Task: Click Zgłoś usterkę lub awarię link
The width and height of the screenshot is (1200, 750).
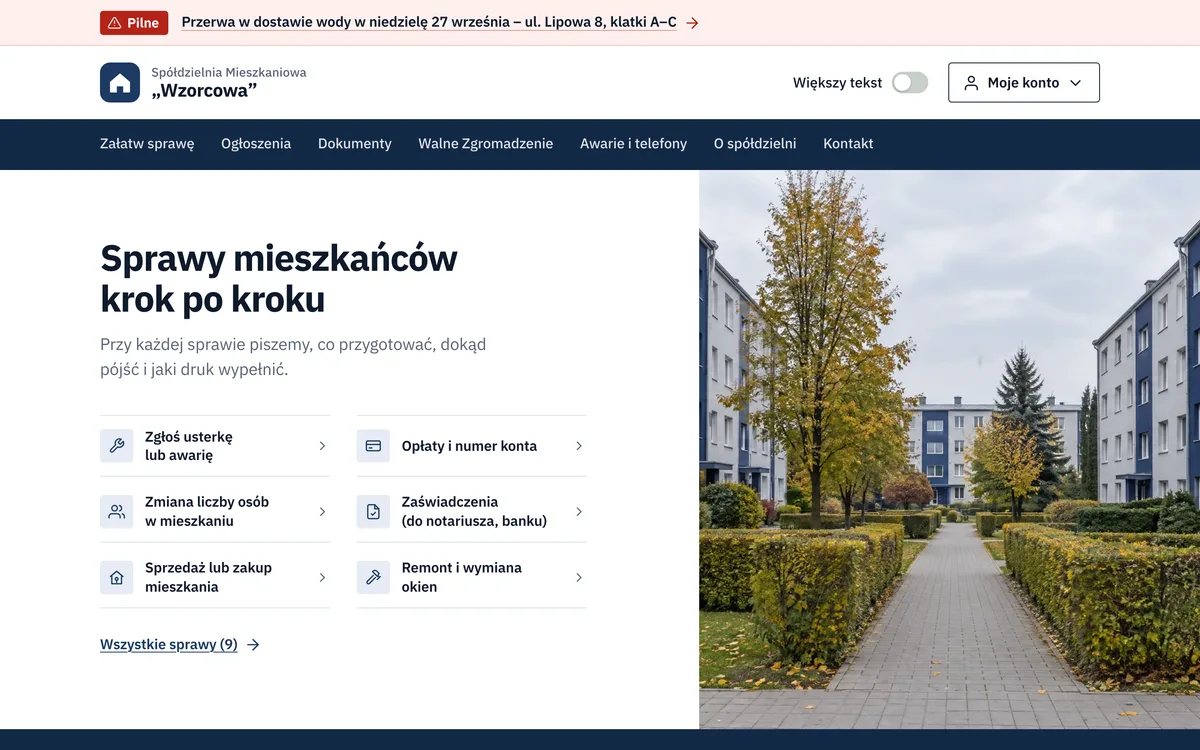Action: tap(215, 446)
